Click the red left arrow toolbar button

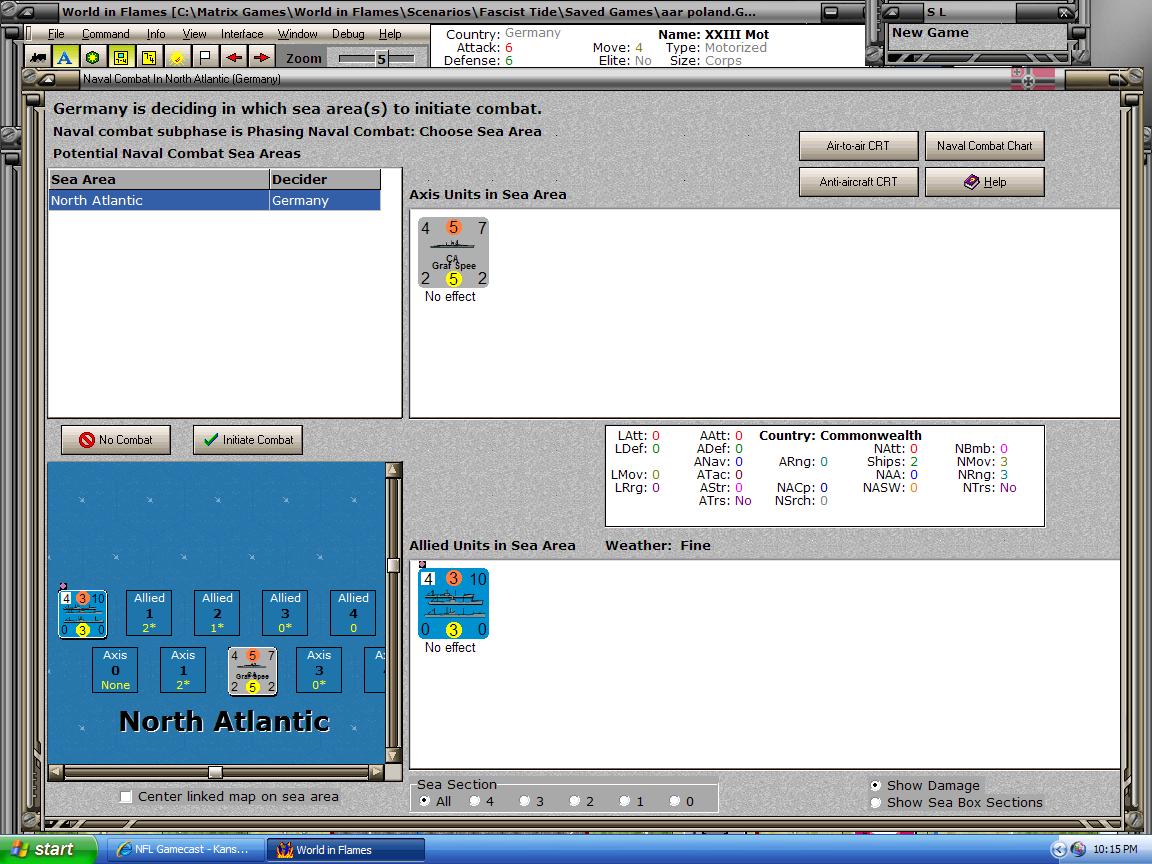tap(234, 57)
